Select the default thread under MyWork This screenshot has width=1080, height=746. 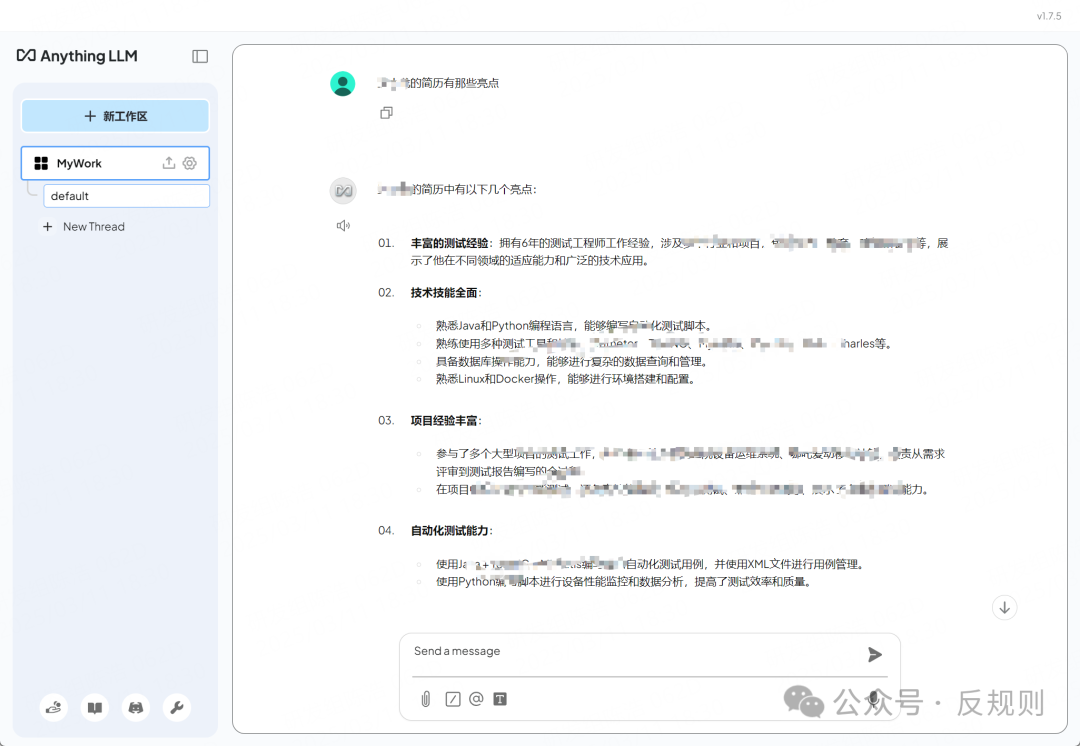point(126,196)
